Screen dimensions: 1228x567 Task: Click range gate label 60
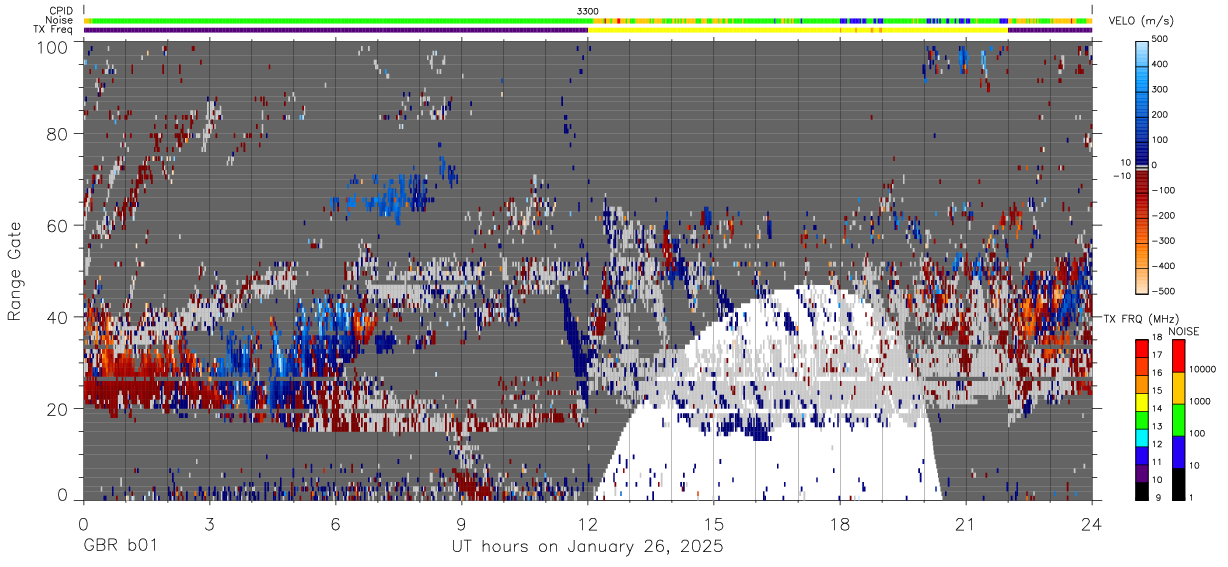click(57, 225)
